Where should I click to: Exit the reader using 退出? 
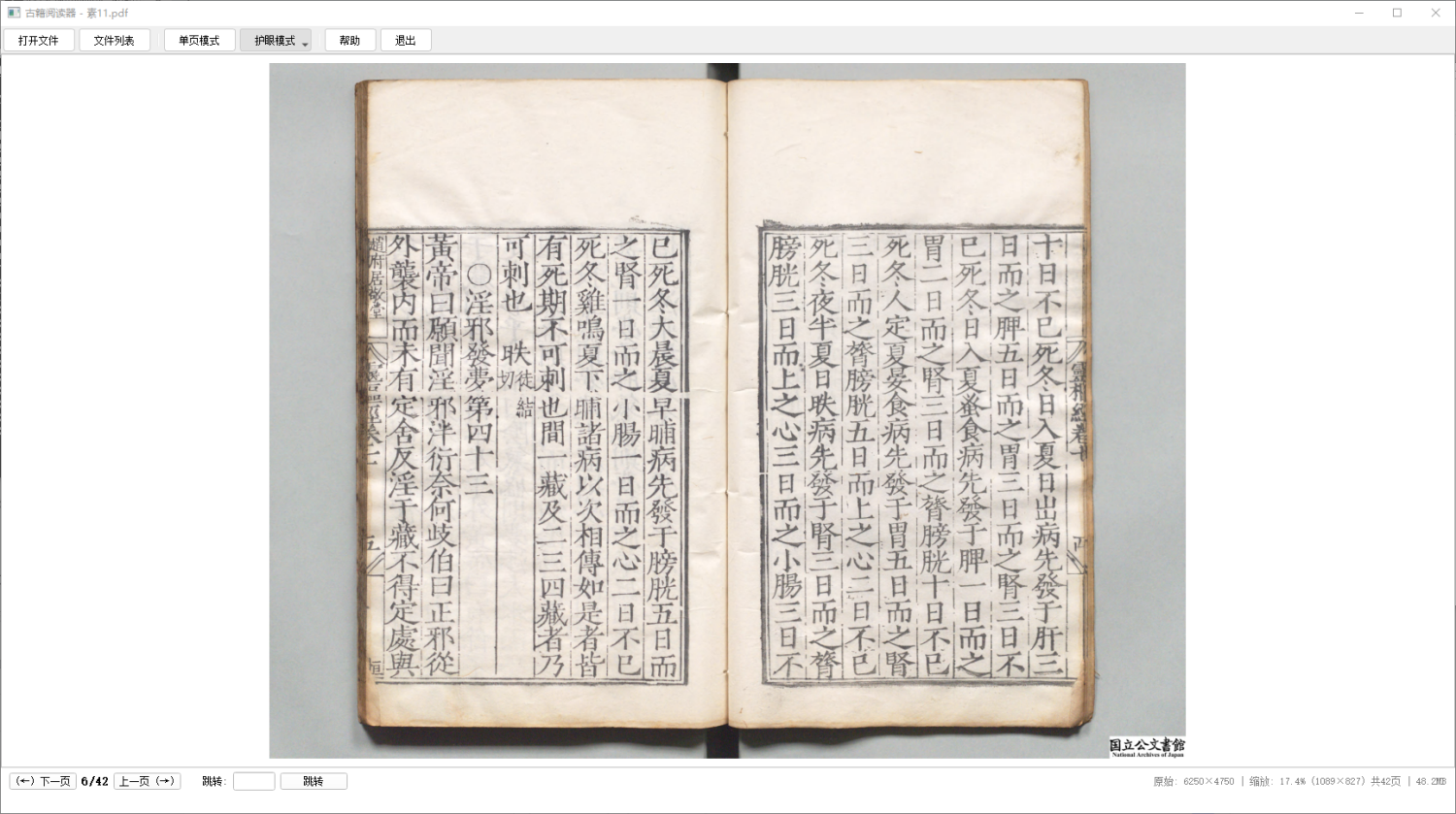(406, 40)
